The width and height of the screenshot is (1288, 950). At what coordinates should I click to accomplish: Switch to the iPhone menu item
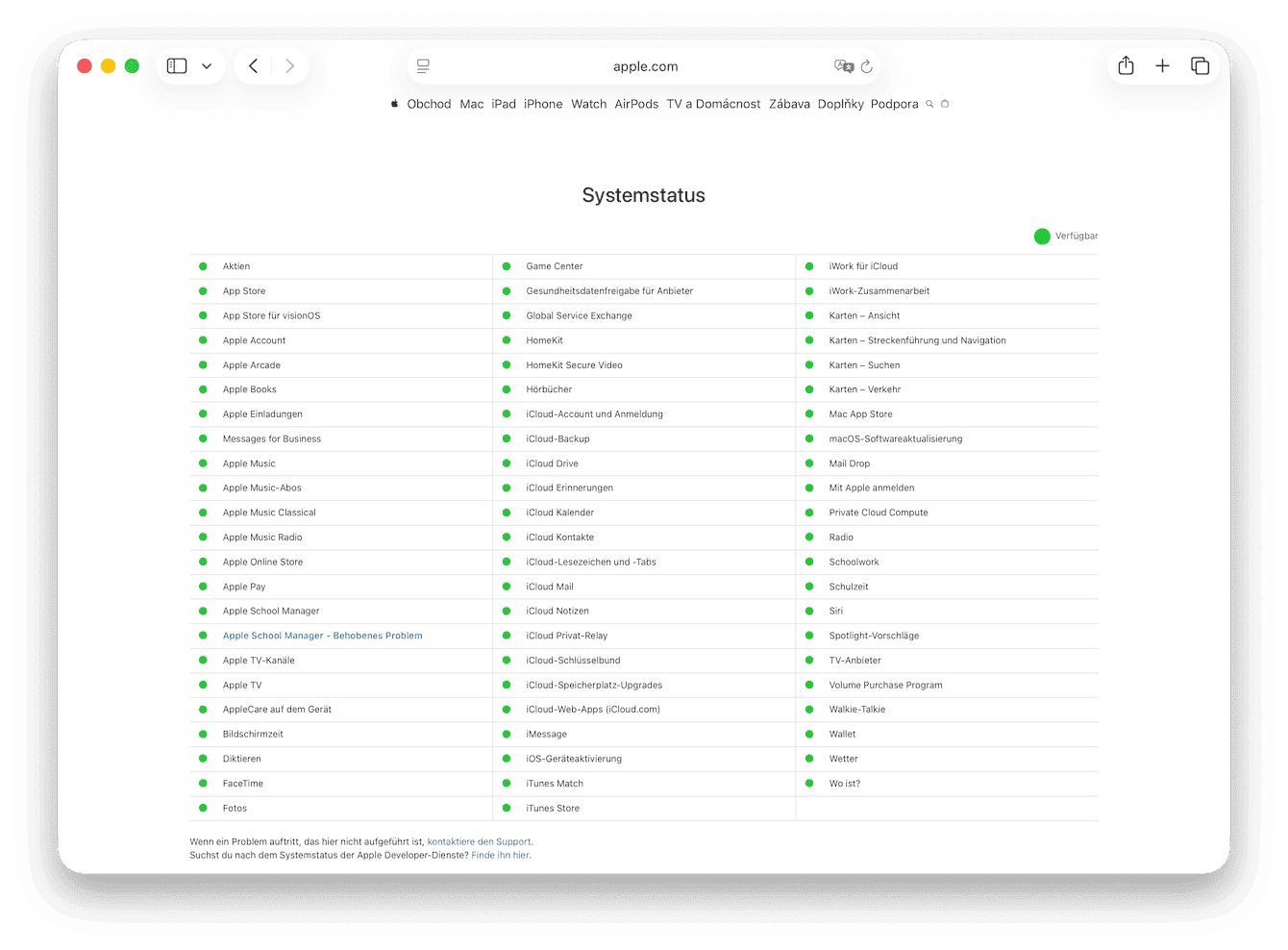(542, 103)
